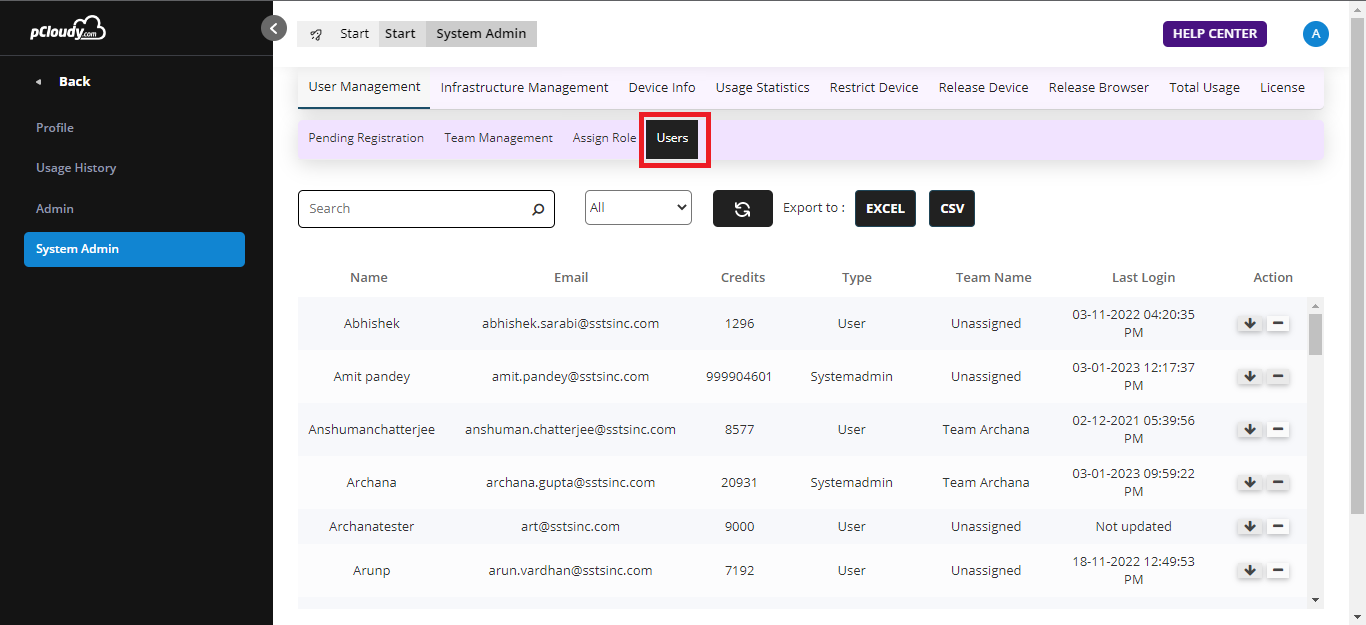Click the user table vertical scrollbar thumb
The height and width of the screenshot is (625, 1366).
(1315, 335)
